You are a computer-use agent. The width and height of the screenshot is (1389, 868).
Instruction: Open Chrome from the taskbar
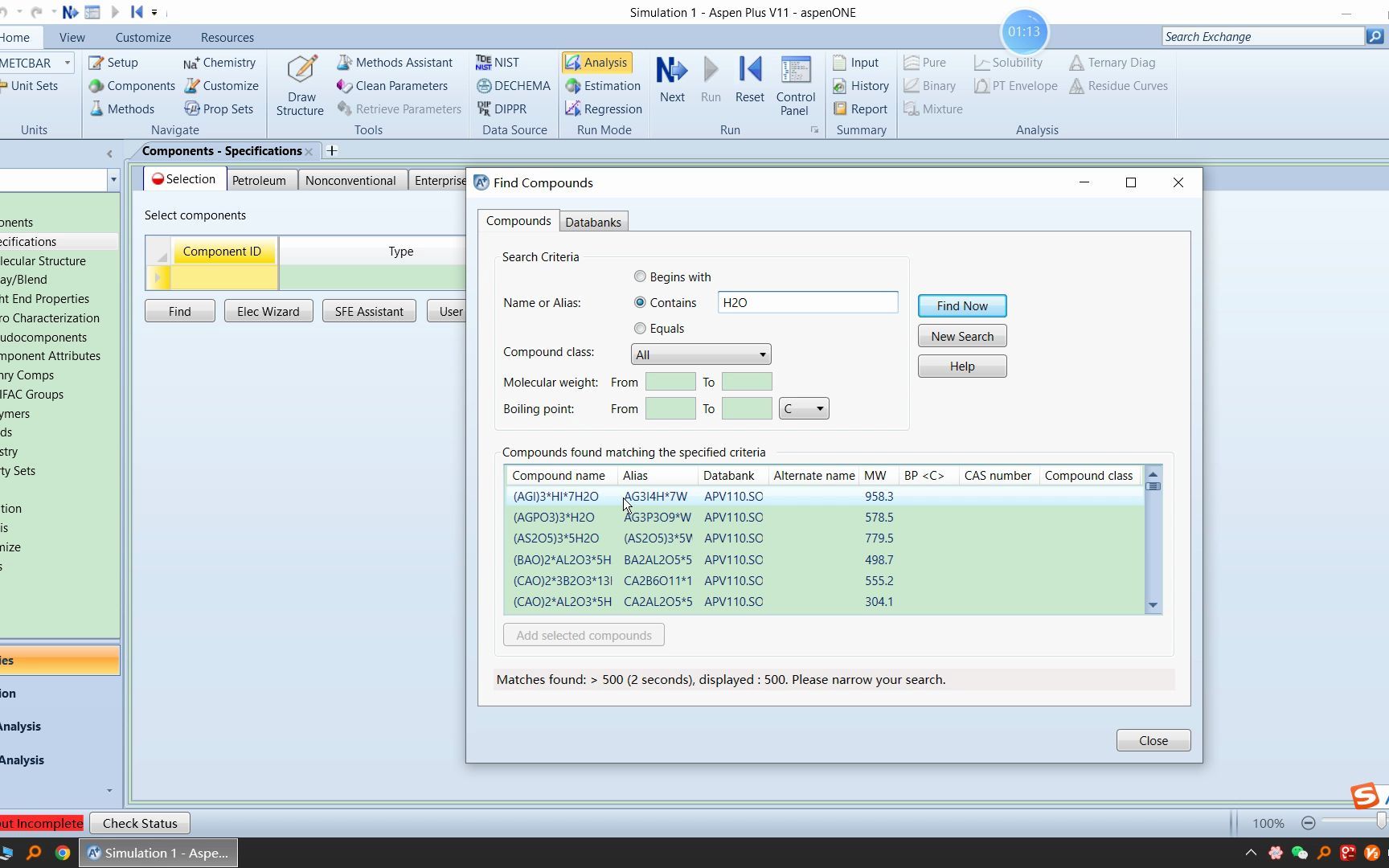[63, 853]
